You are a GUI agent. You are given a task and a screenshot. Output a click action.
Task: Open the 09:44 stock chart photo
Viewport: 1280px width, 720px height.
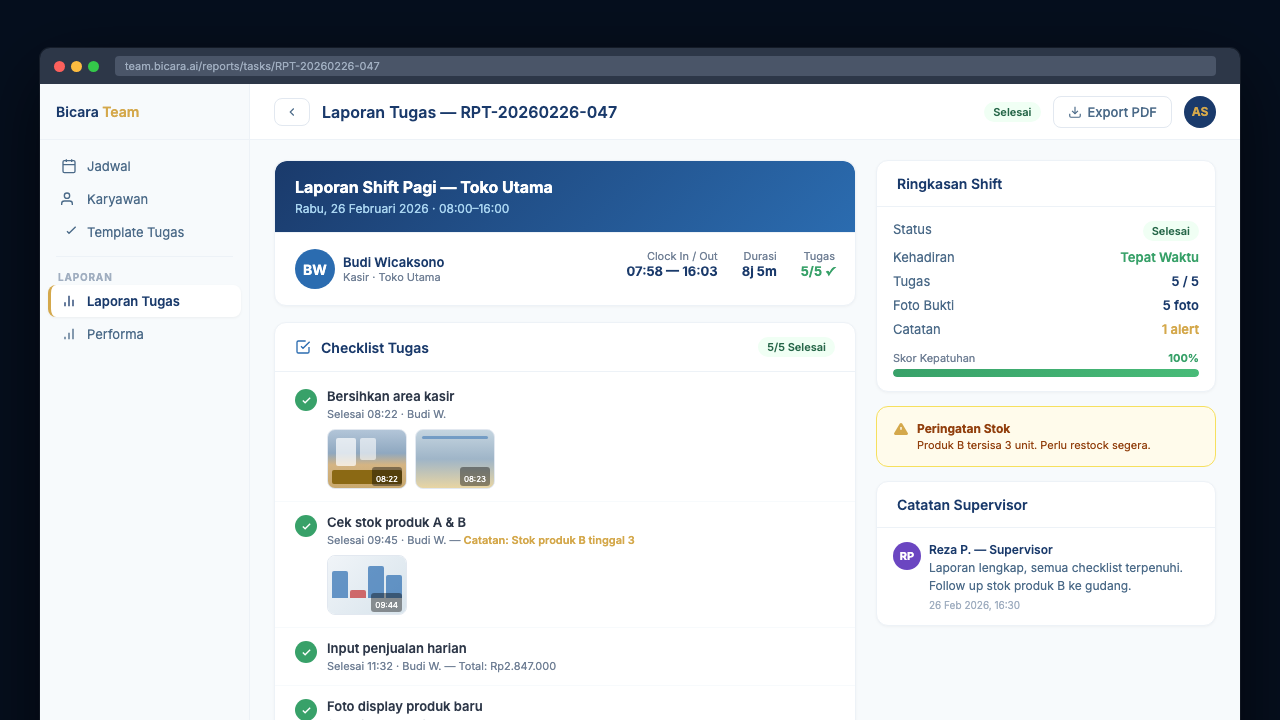[367, 584]
